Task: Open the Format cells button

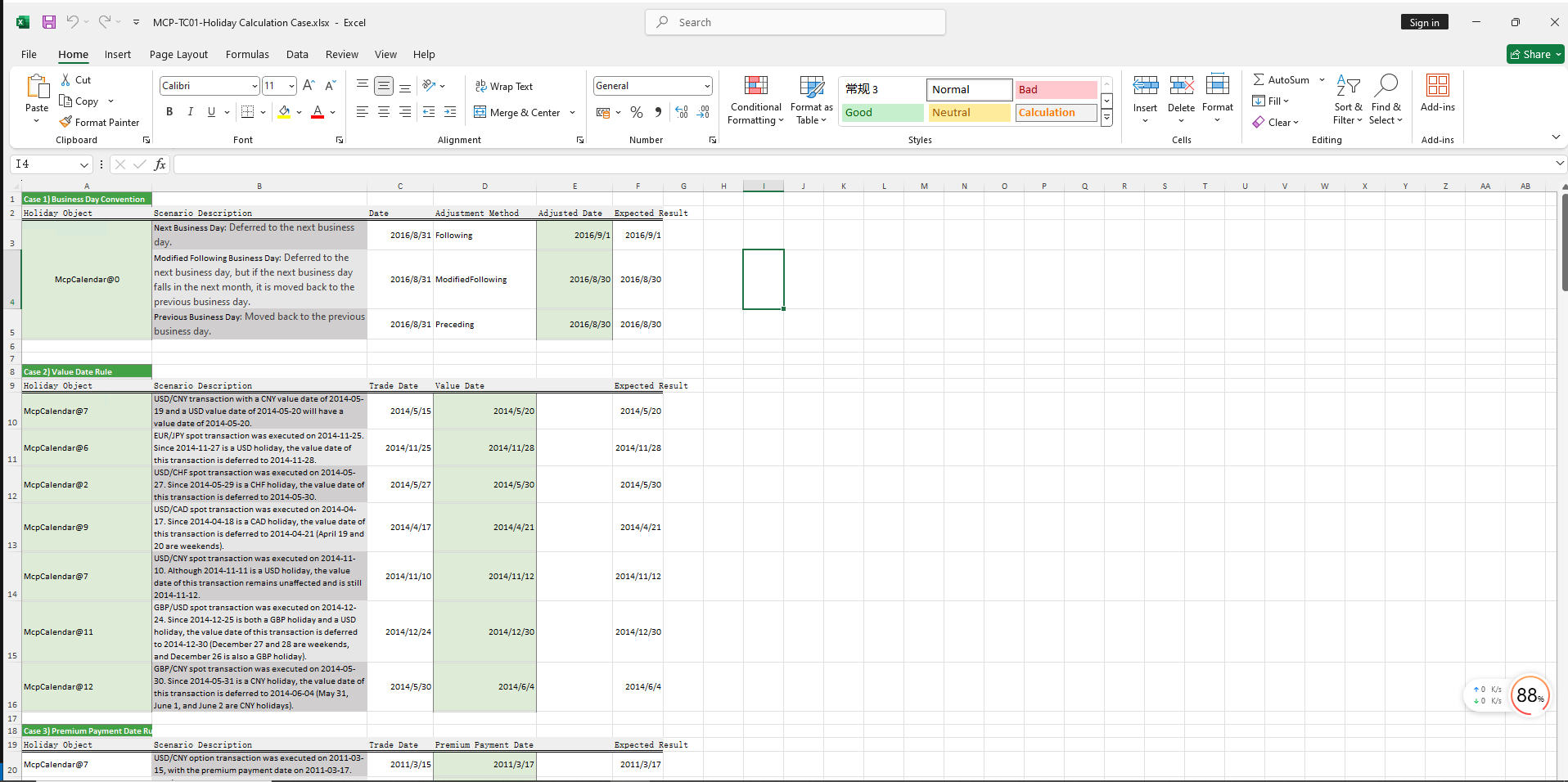Action: (x=1217, y=98)
